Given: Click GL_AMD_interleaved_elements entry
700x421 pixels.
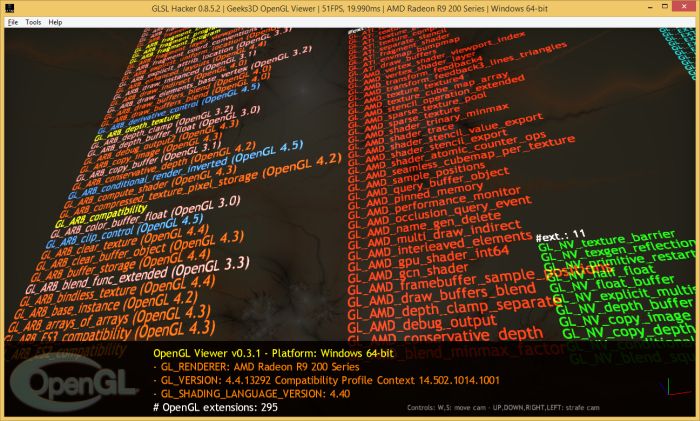Looking at the screenshot, I should coord(440,245).
